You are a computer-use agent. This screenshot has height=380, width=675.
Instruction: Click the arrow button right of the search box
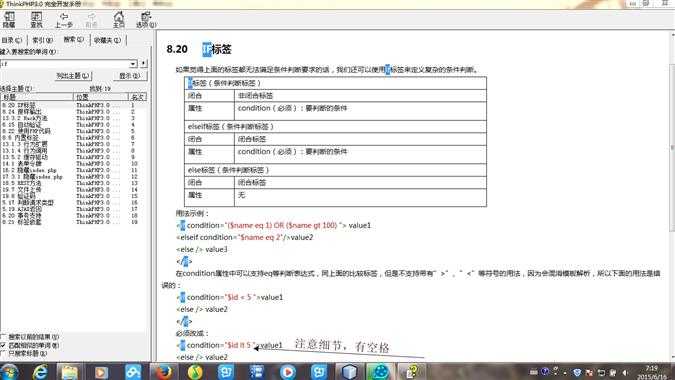[x=143, y=63]
